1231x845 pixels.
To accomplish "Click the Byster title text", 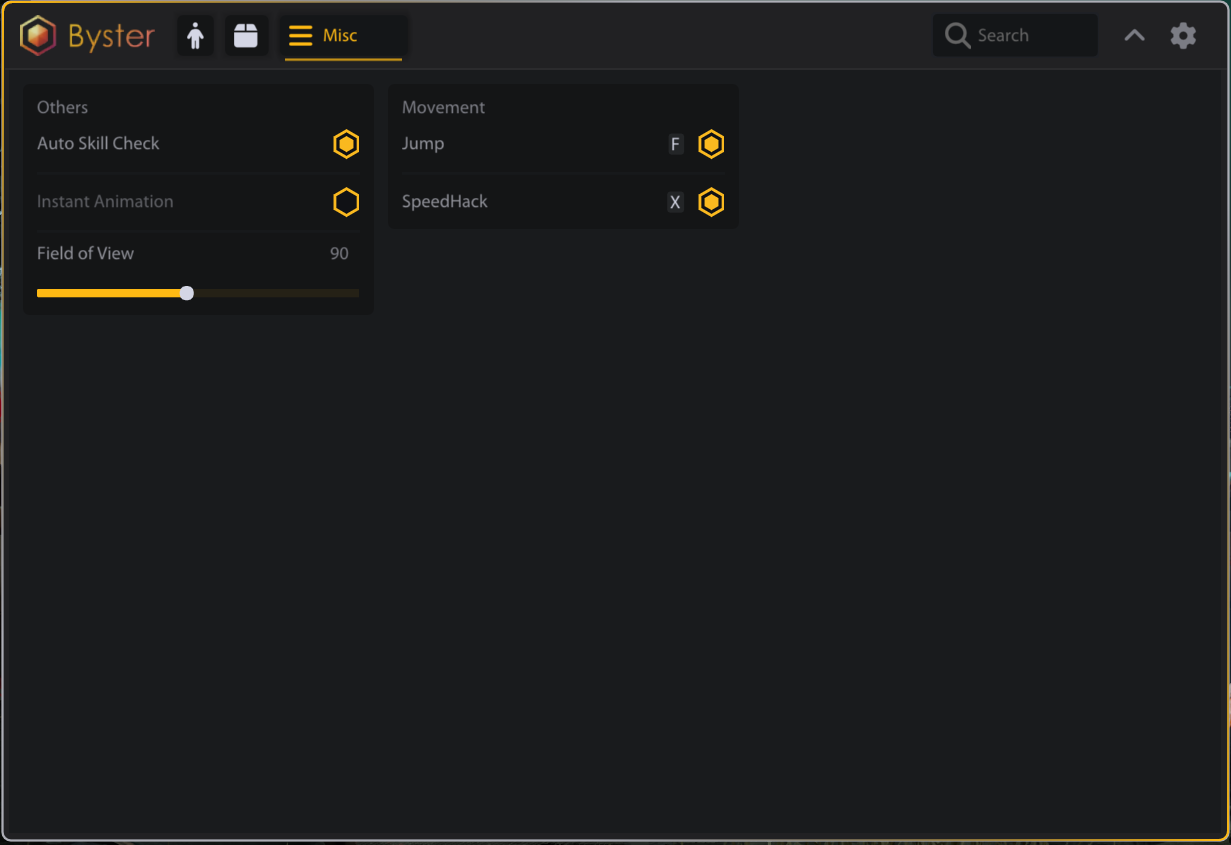I will (x=111, y=36).
